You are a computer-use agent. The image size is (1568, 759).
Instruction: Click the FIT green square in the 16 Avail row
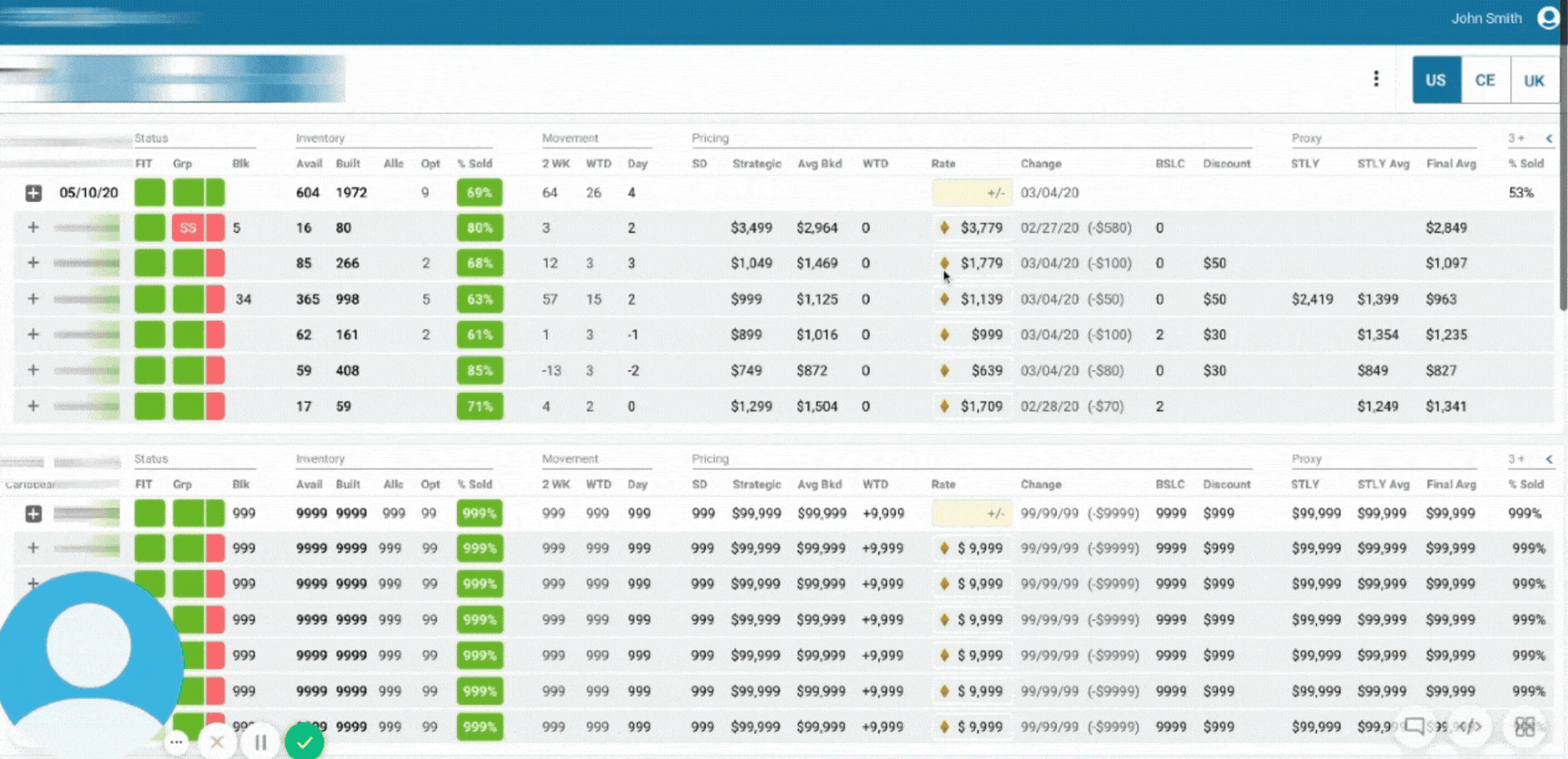click(x=150, y=228)
